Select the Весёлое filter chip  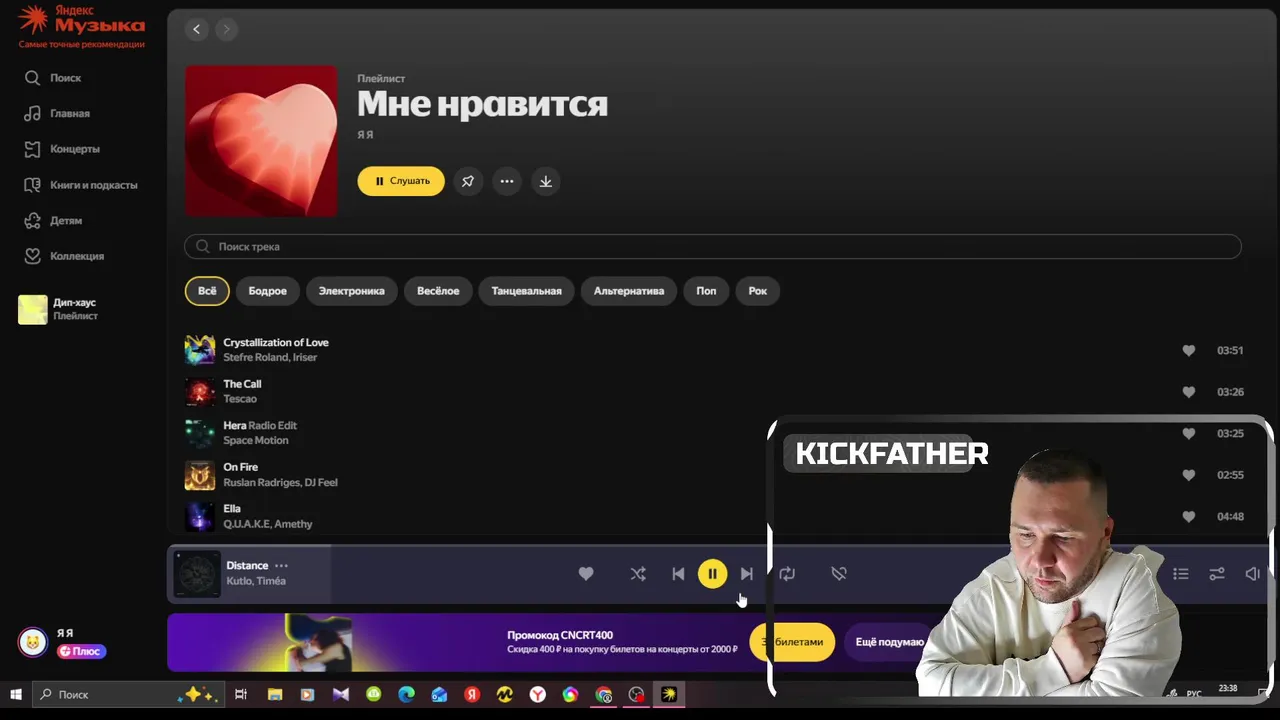(x=438, y=291)
